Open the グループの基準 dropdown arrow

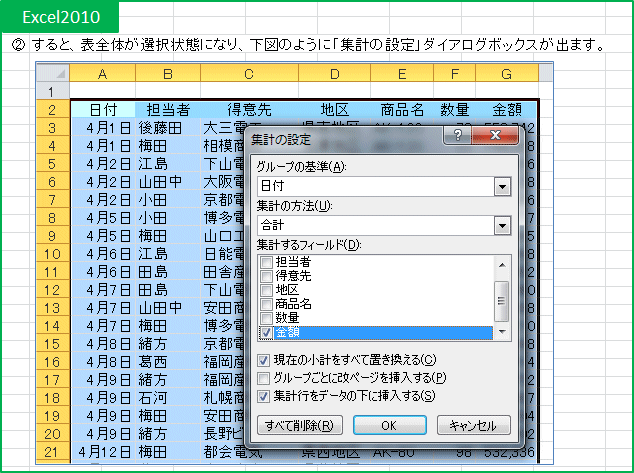(502, 187)
